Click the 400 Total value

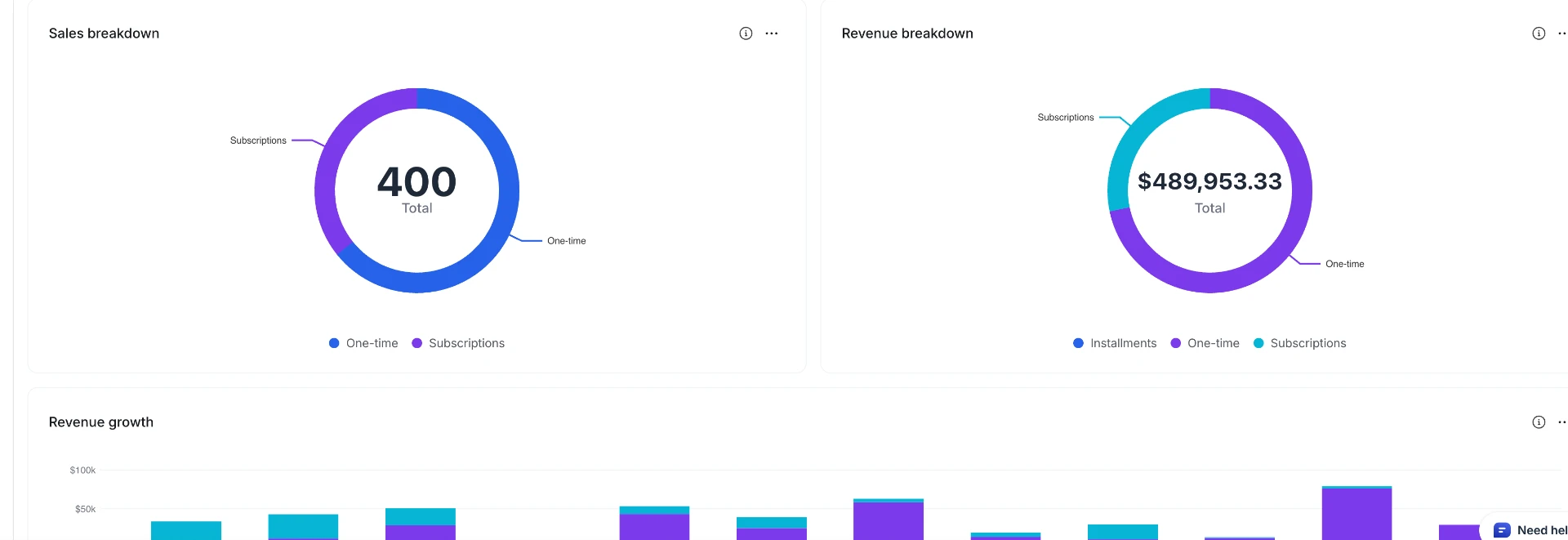(x=417, y=182)
